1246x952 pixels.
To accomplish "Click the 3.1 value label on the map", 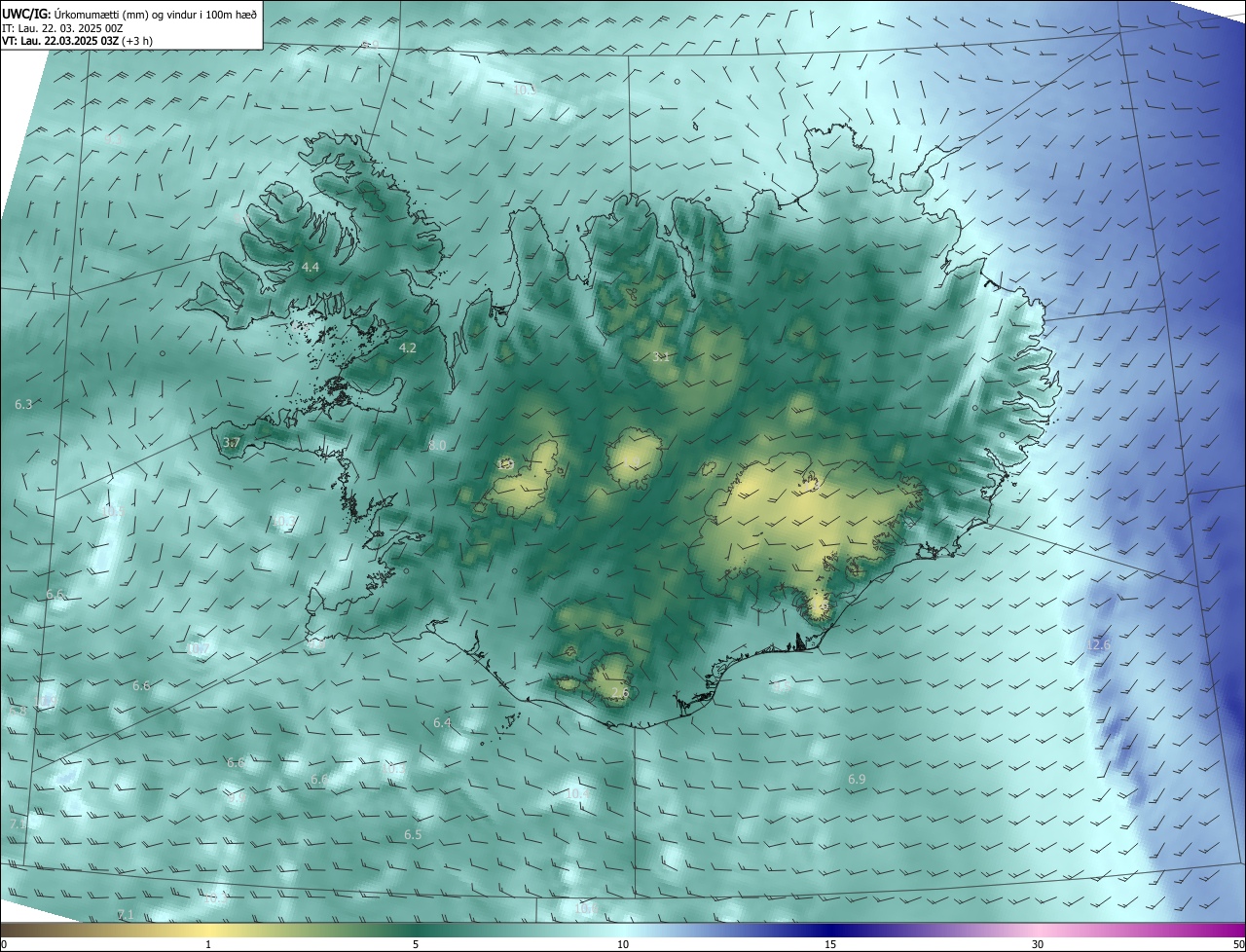I will (661, 356).
